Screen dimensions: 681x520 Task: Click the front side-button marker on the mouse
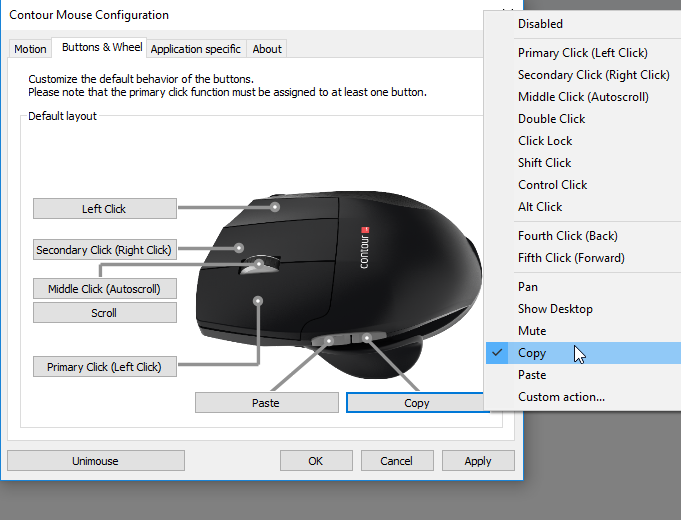tap(329, 341)
